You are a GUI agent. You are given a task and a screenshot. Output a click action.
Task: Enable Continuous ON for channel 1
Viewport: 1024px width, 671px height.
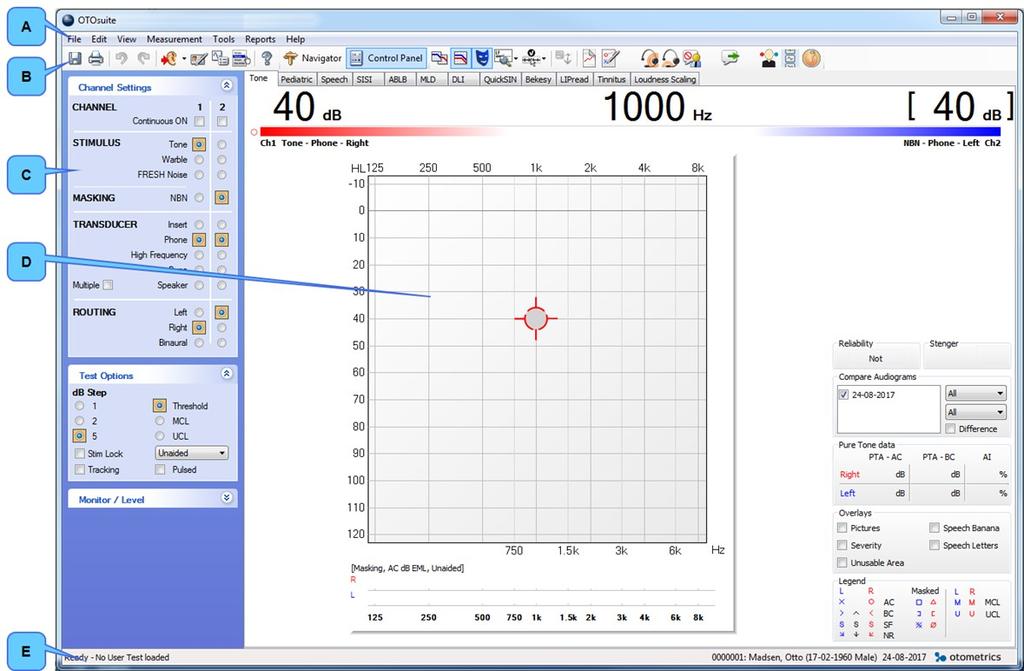coord(199,121)
